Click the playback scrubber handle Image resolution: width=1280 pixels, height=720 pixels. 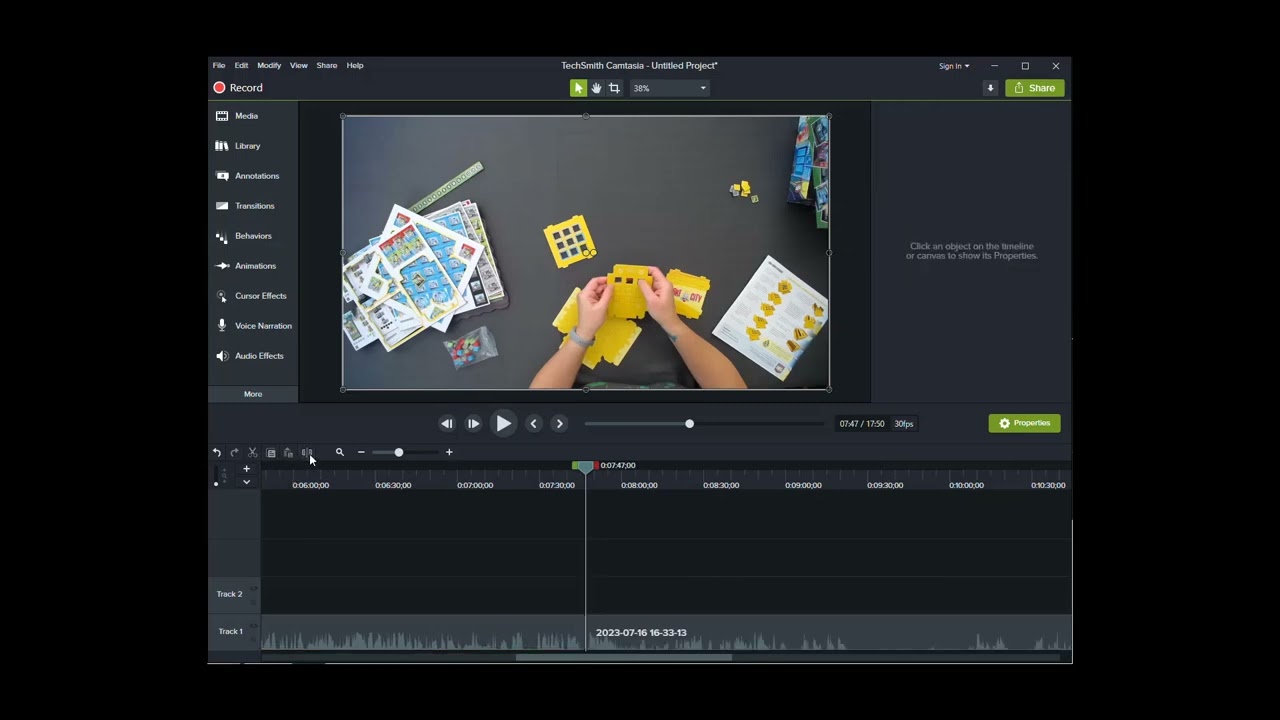689,424
